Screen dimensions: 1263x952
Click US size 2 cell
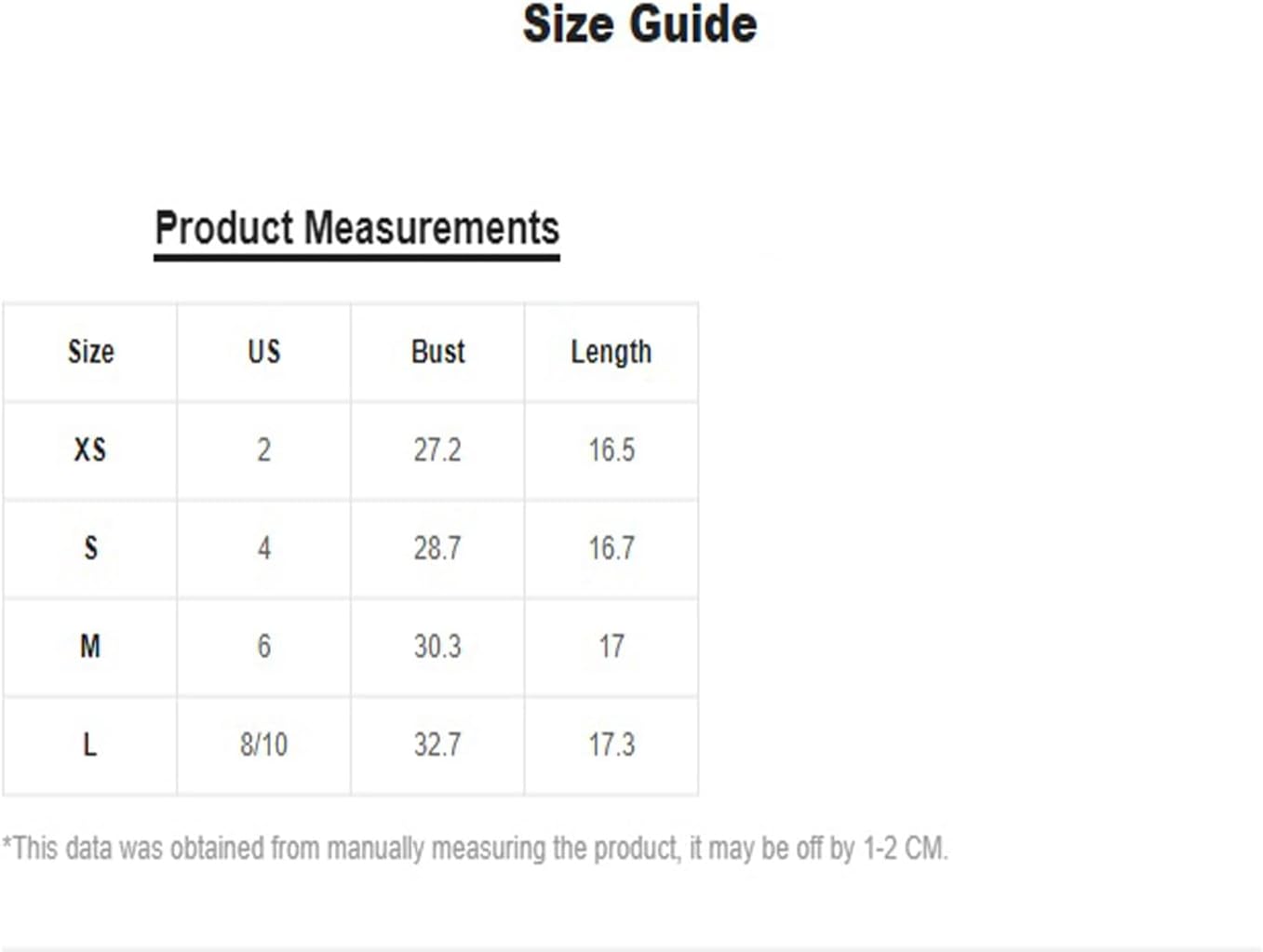pyautogui.click(x=263, y=450)
